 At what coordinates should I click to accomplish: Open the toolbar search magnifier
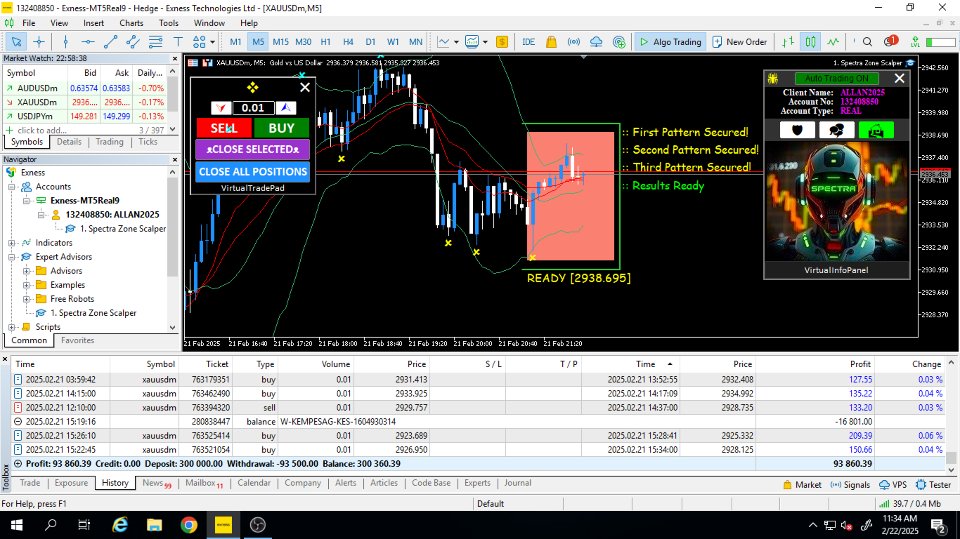tap(868, 42)
